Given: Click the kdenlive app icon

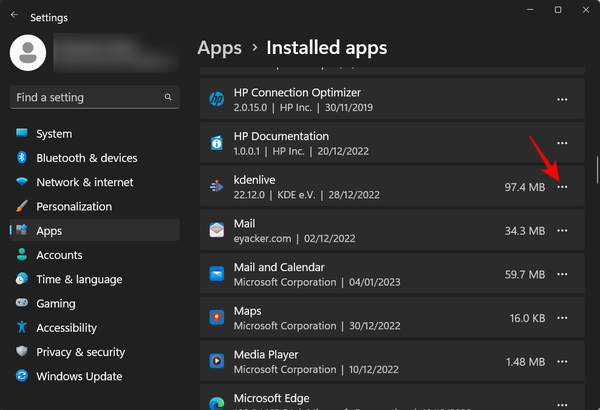Looking at the screenshot, I should click(x=217, y=186).
